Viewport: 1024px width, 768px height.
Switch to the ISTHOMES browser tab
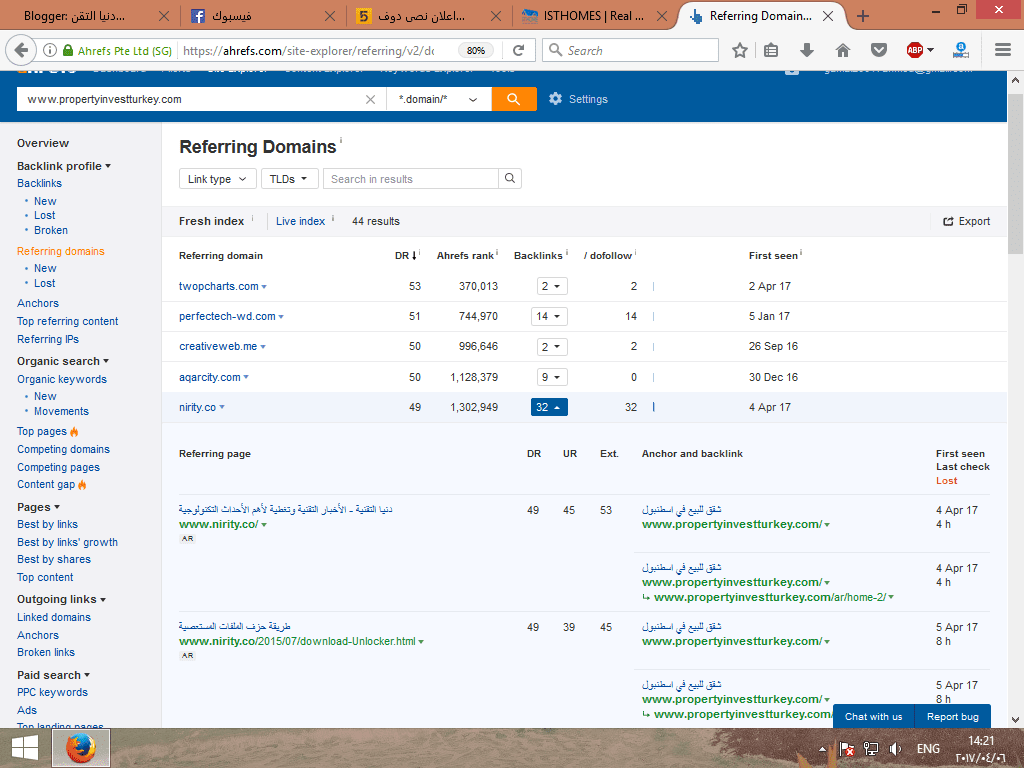pos(594,16)
